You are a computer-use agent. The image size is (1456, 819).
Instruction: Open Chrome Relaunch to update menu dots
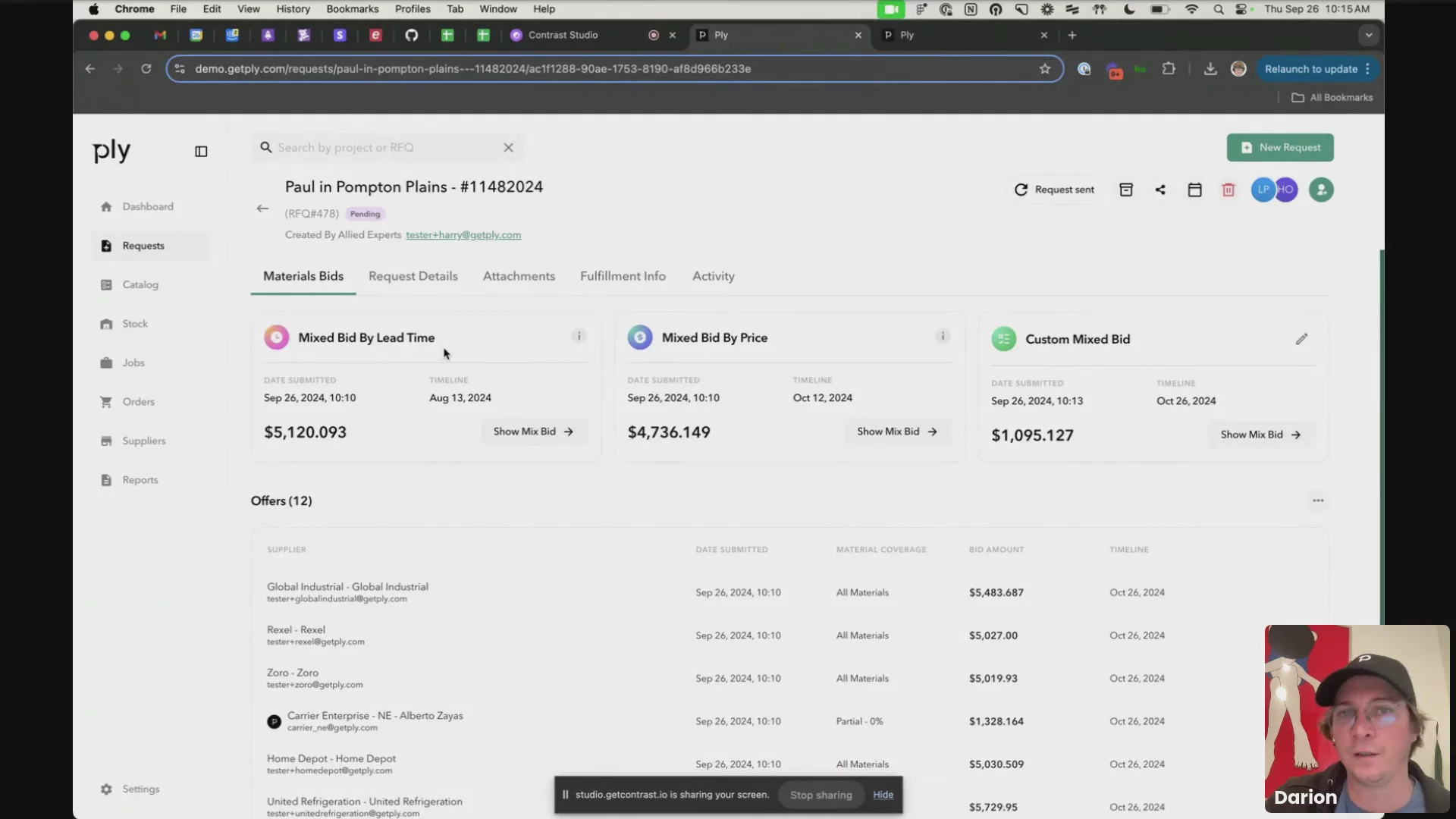(x=1367, y=69)
